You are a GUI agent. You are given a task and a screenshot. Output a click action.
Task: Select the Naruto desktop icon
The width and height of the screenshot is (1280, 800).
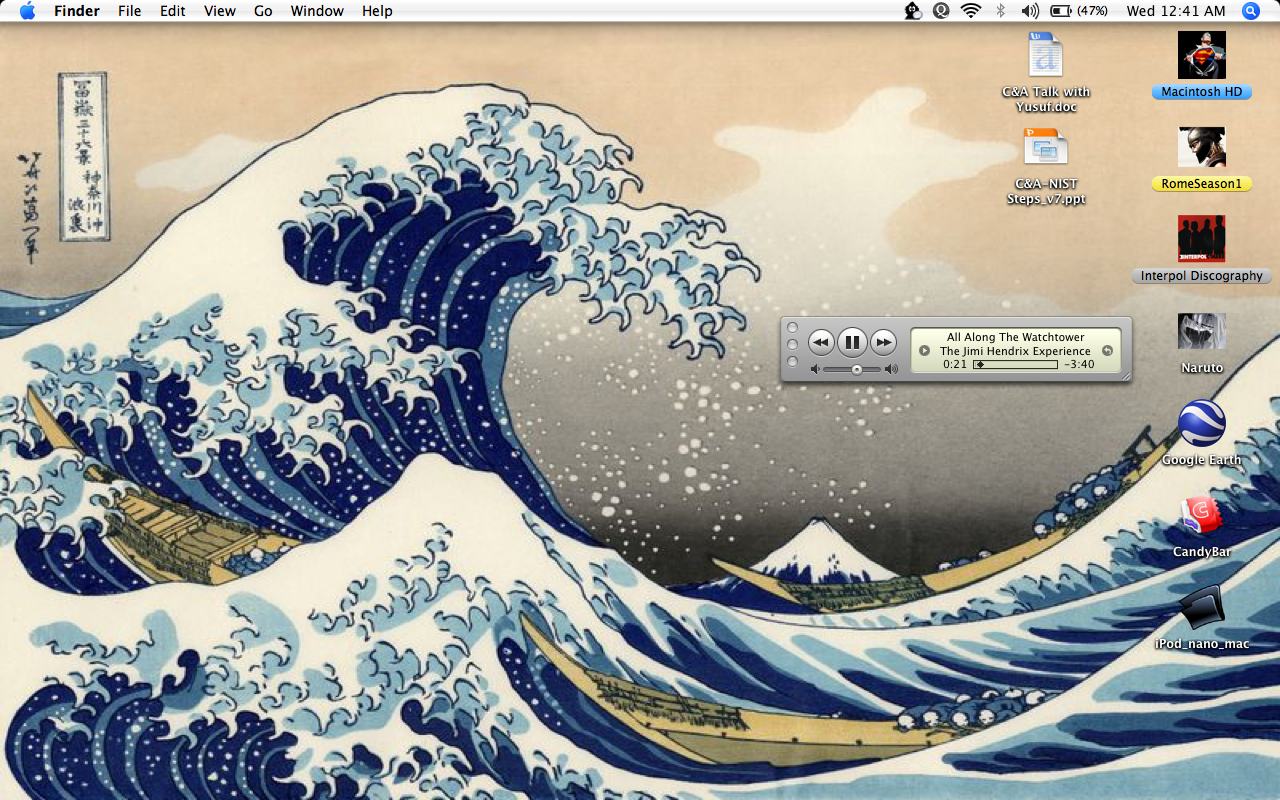click(x=1202, y=331)
